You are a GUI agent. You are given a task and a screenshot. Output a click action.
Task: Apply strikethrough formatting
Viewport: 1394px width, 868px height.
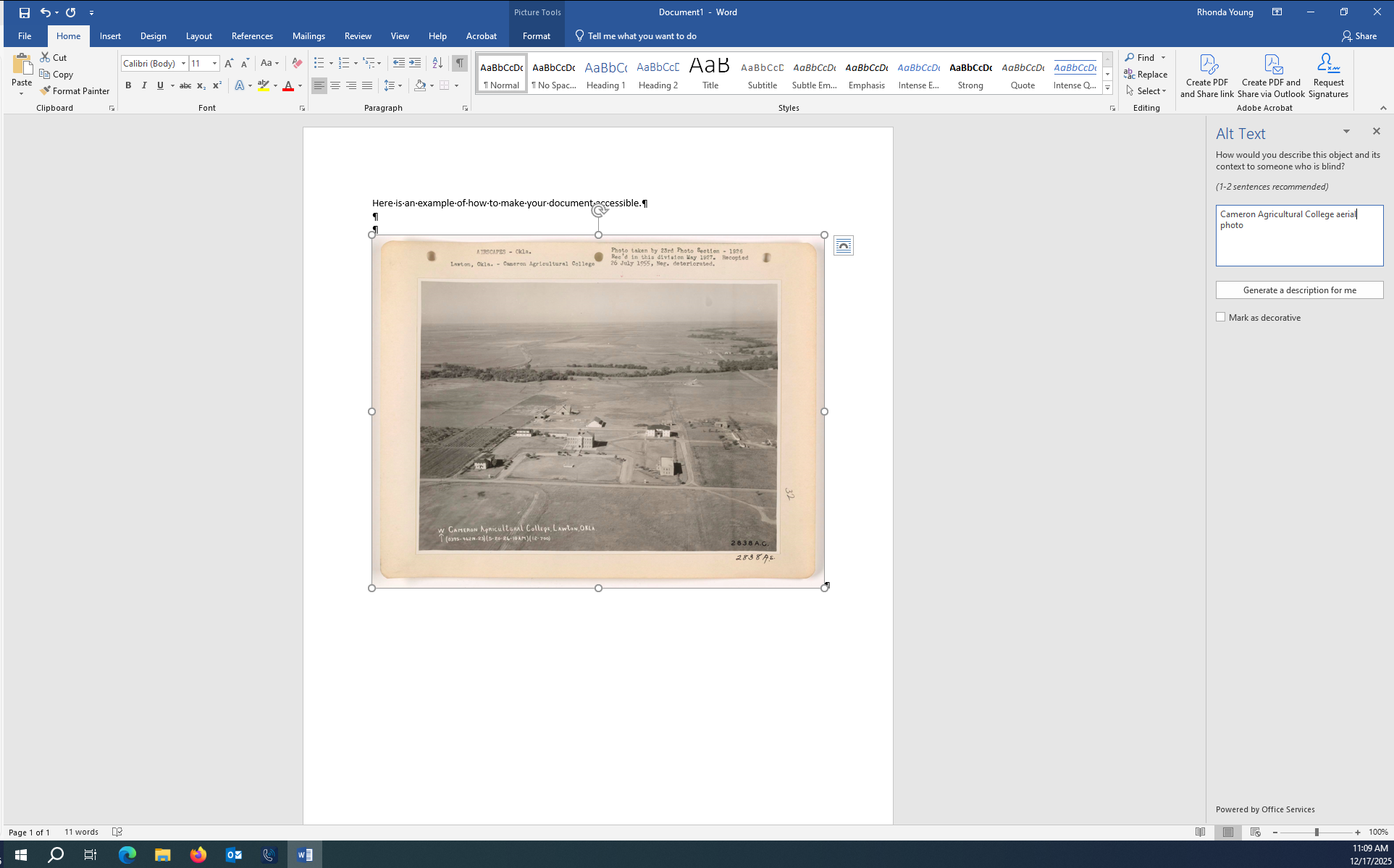point(185,85)
